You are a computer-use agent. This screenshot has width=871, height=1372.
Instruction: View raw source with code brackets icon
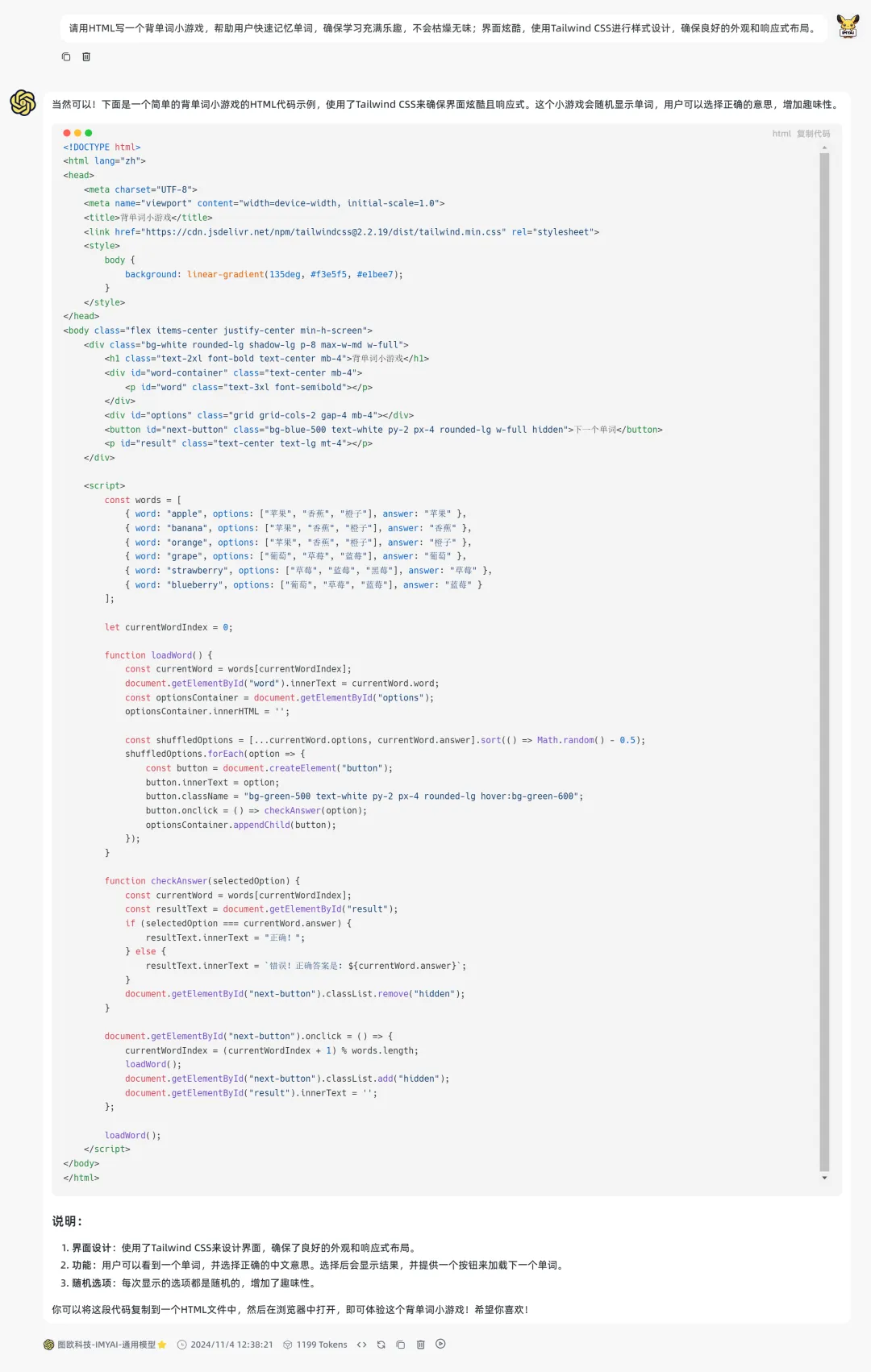point(362,1345)
